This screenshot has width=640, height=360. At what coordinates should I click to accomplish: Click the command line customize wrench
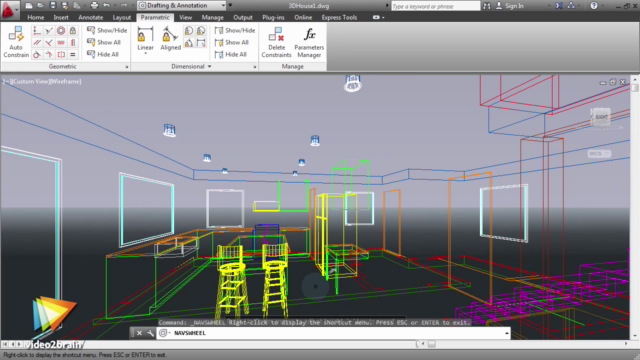(x=151, y=333)
